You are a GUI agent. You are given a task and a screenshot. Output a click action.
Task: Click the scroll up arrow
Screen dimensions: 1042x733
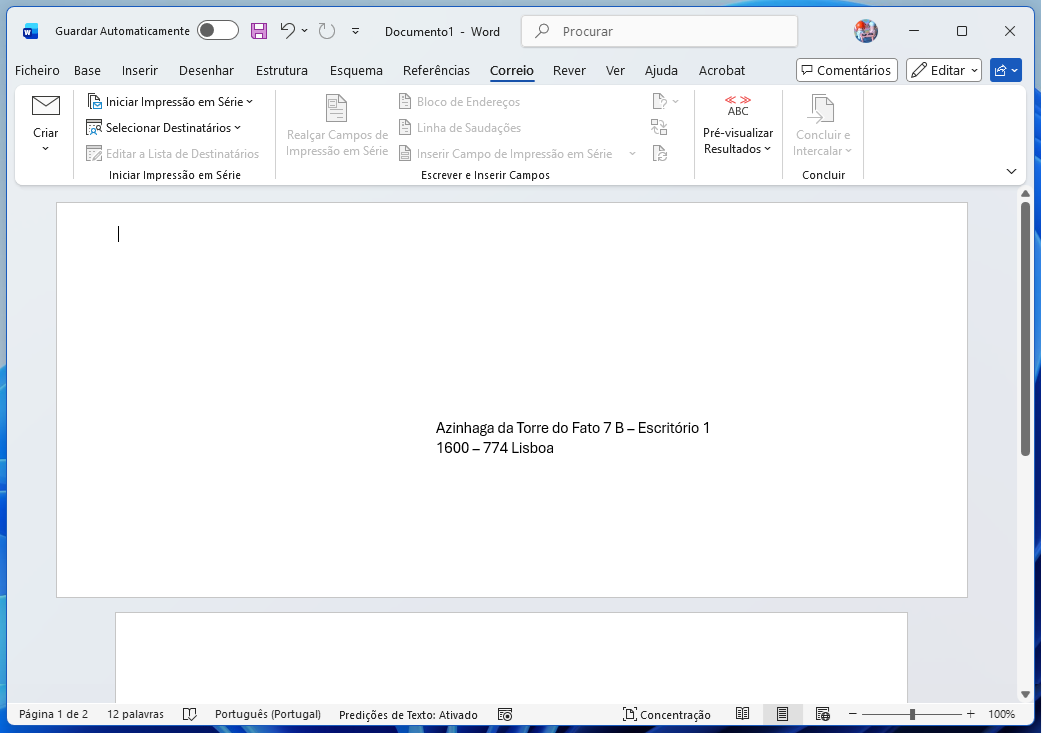1025,193
